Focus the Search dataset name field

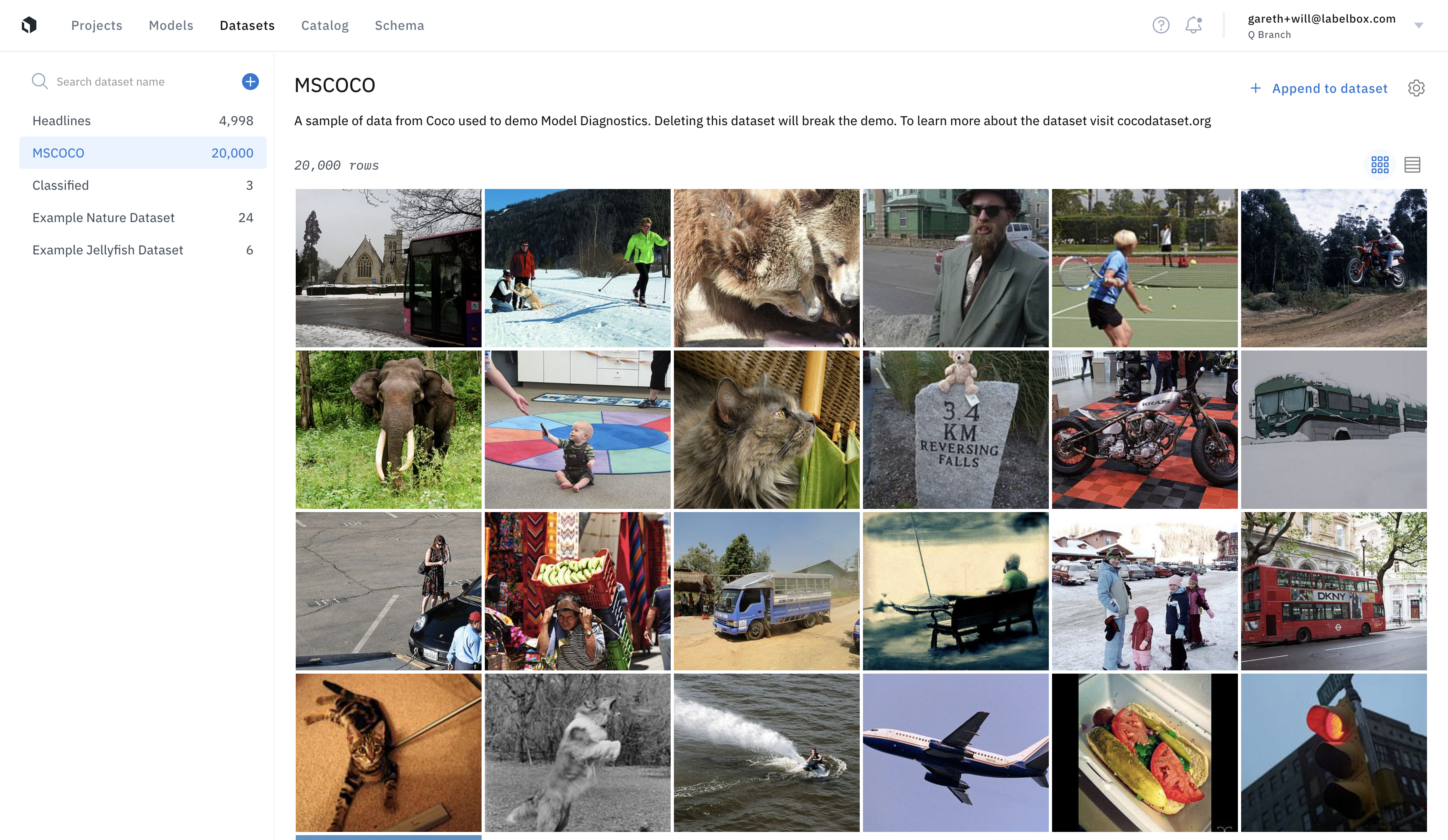click(144, 82)
